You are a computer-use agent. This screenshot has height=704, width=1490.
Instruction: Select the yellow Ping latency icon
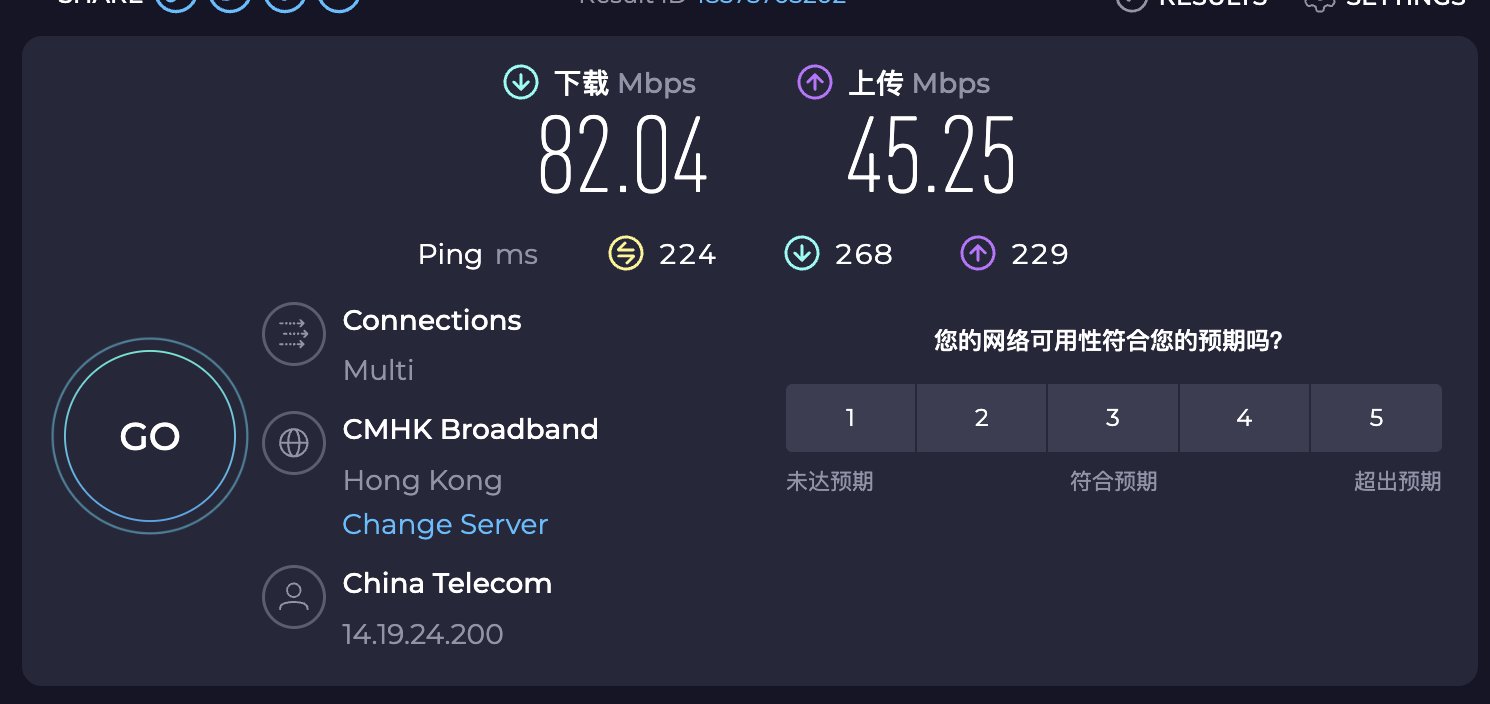[625, 253]
